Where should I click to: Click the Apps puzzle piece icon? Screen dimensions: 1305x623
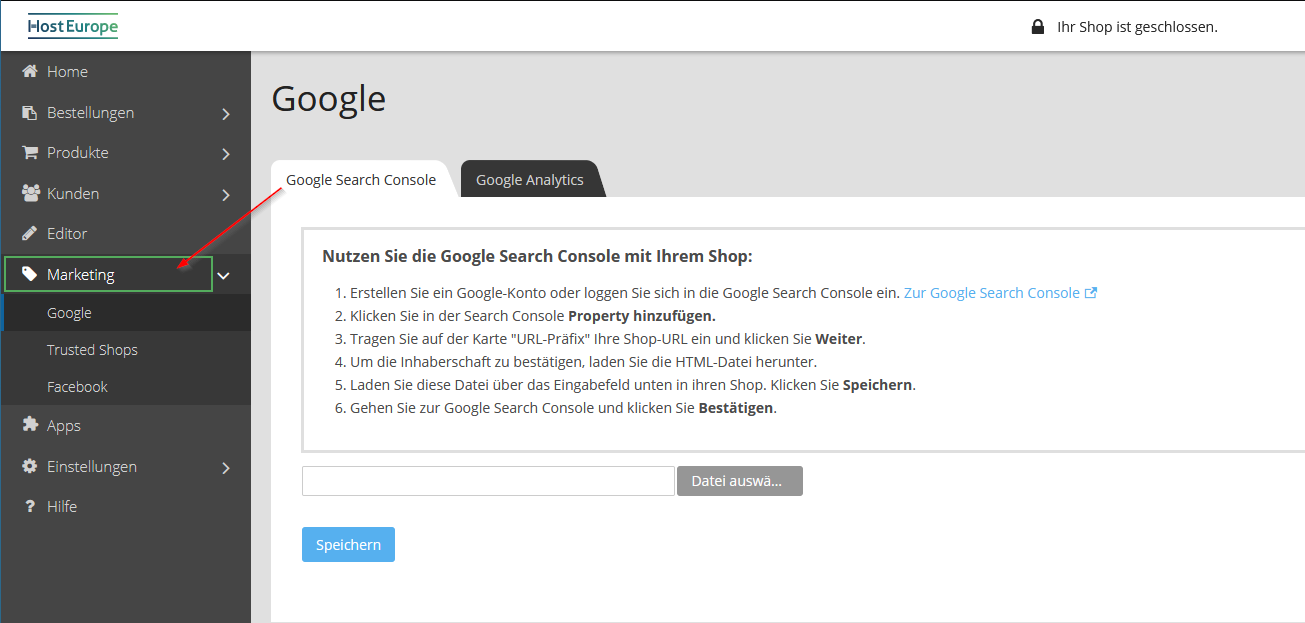[x=29, y=425]
